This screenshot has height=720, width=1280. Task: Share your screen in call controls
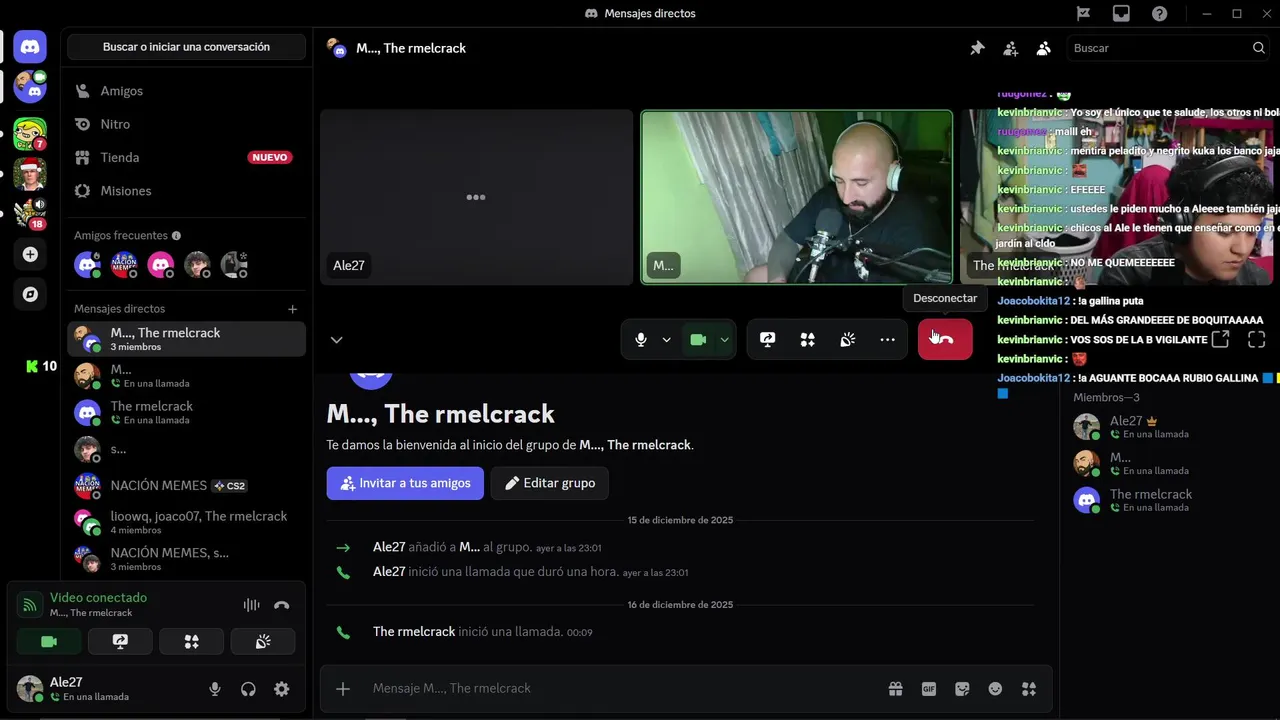coord(767,340)
